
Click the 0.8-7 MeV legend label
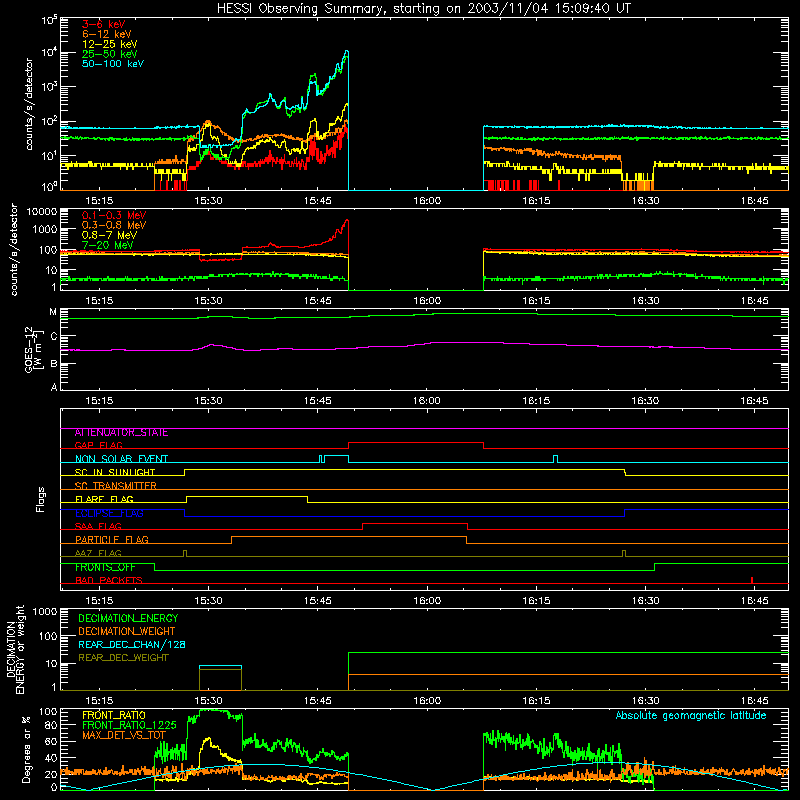click(x=109, y=235)
